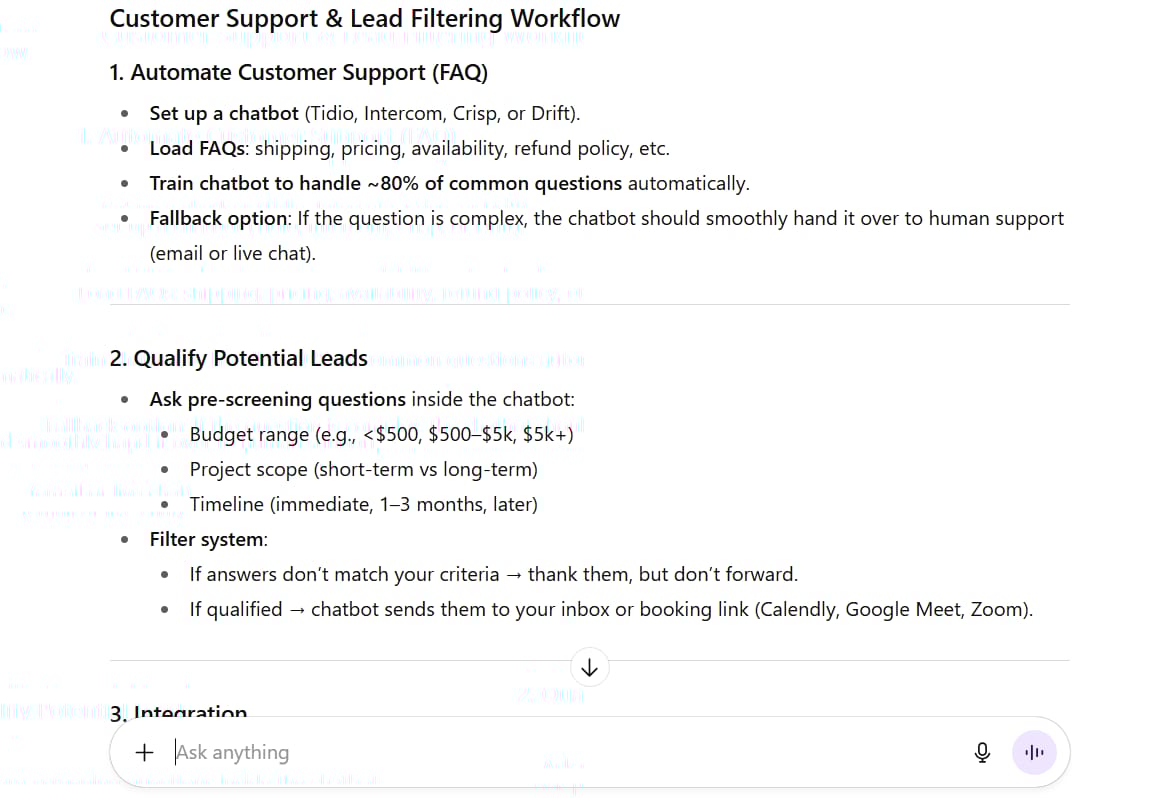
Task: Click the bold "Set up a chatbot" text
Action: pos(224,113)
